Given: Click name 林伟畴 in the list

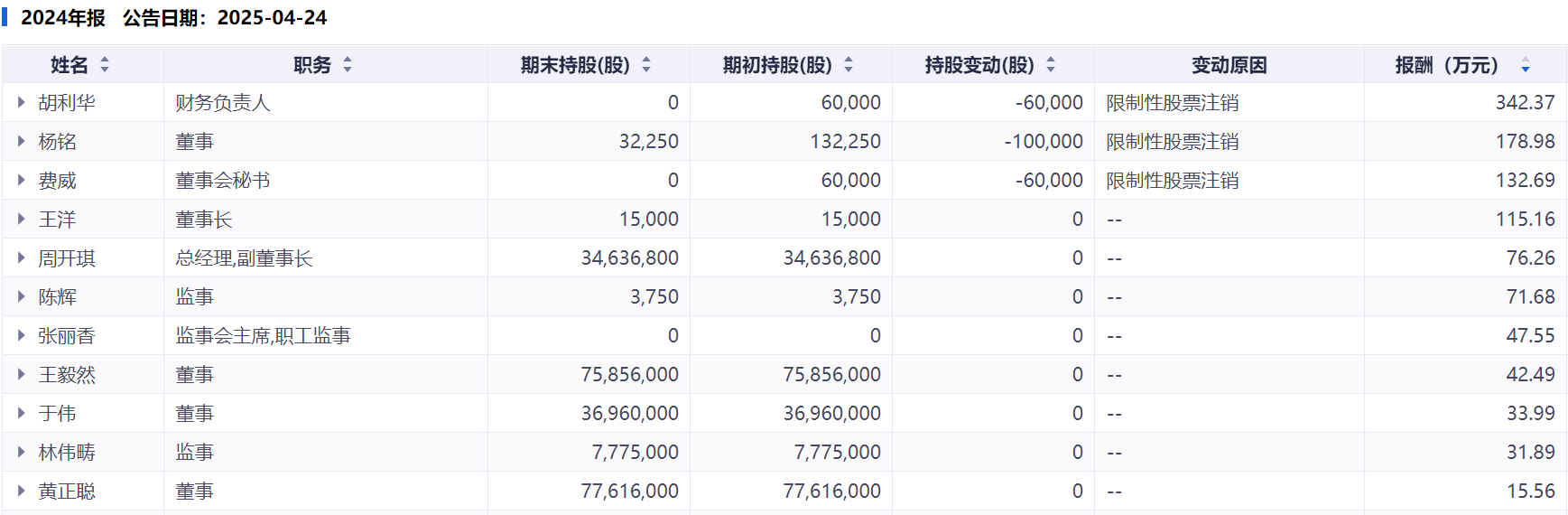Looking at the screenshot, I should coord(67,453).
